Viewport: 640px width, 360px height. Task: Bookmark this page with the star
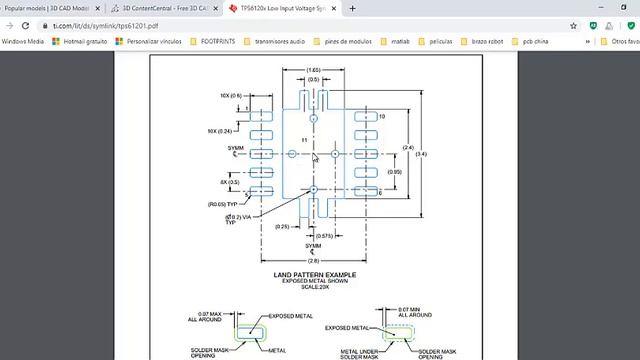[x=573, y=26]
